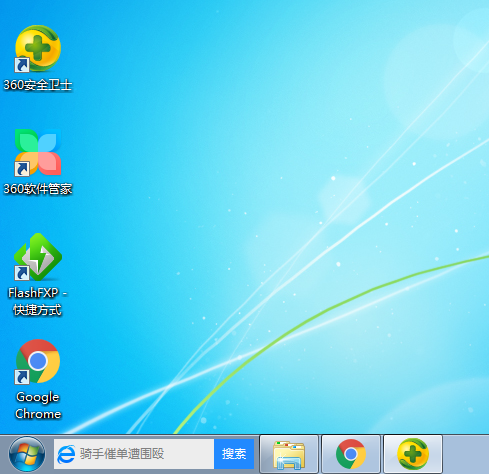489x474 pixels.
Task: Click the shortcut arrow on 360软件管家 icon
Action: tap(22, 169)
